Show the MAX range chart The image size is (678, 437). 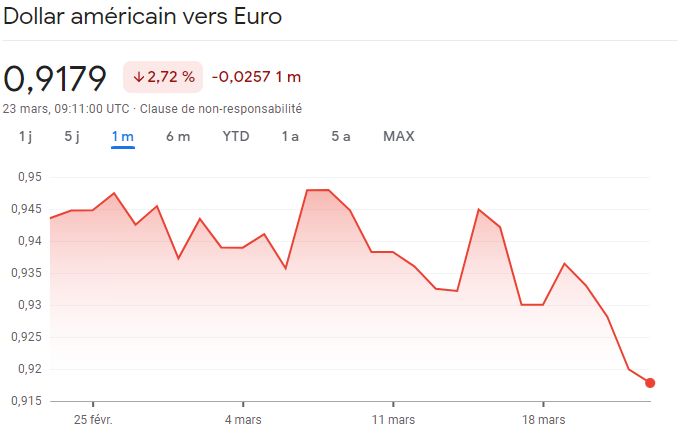399,136
